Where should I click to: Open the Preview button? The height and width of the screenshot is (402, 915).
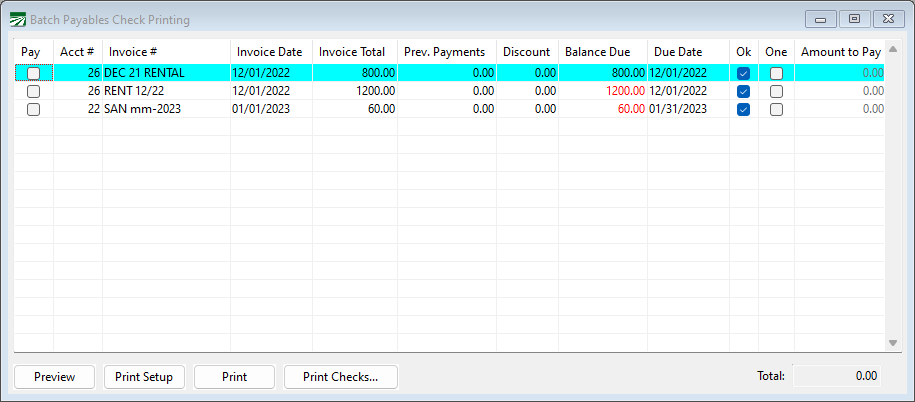(x=54, y=377)
